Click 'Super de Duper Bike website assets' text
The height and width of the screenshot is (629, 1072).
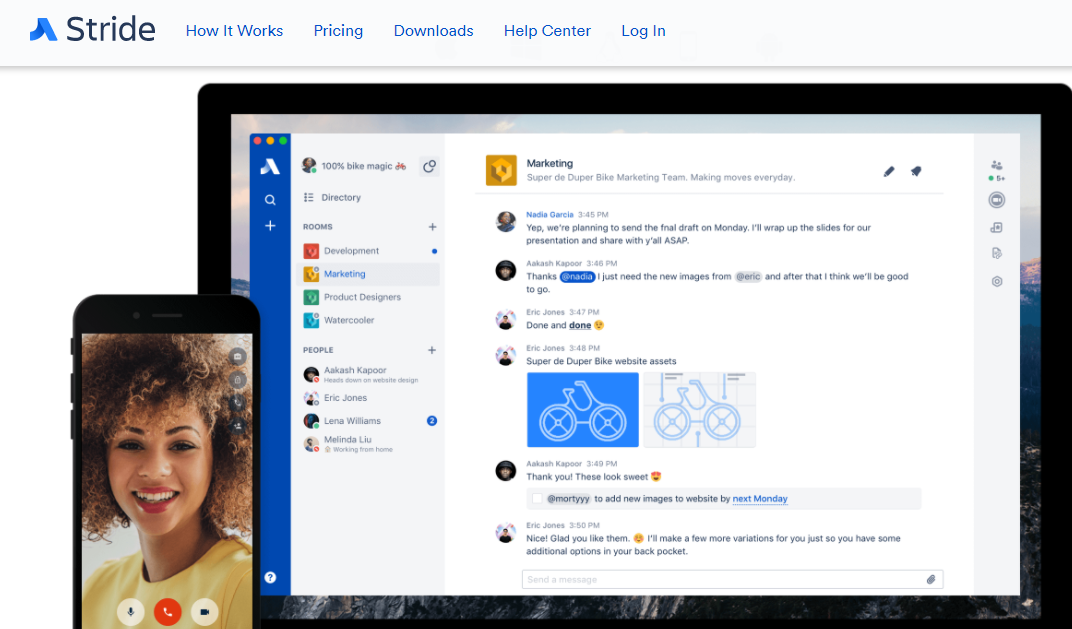click(x=601, y=361)
